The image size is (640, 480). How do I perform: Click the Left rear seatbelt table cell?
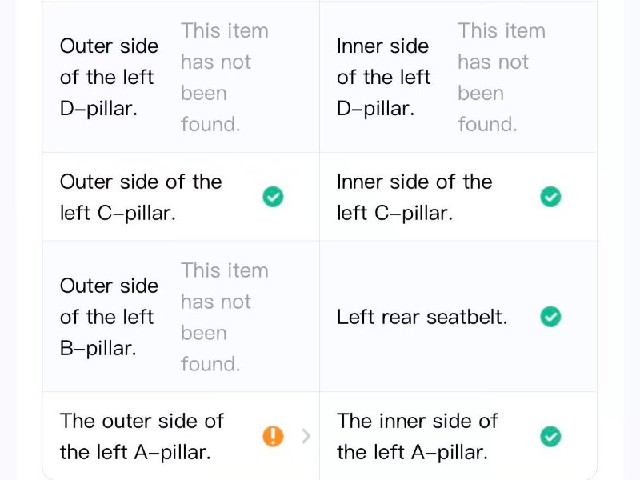pos(458,317)
